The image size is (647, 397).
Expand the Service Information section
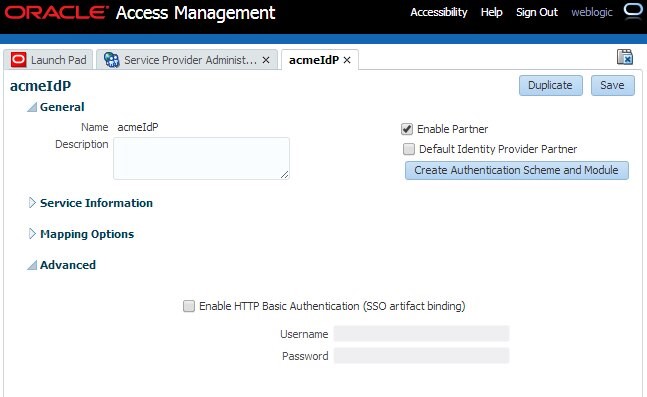pyautogui.click(x=32, y=203)
